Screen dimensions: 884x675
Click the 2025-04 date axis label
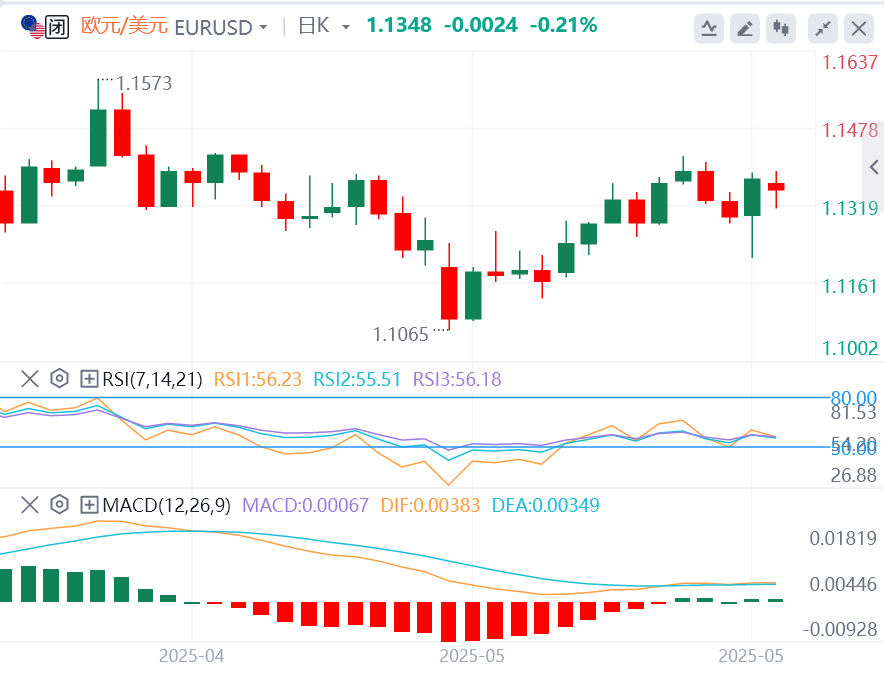pyautogui.click(x=192, y=656)
